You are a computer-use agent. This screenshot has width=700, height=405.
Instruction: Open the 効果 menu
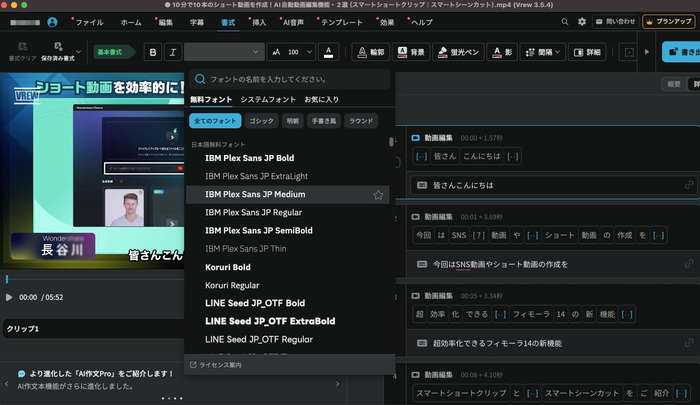tap(387, 22)
